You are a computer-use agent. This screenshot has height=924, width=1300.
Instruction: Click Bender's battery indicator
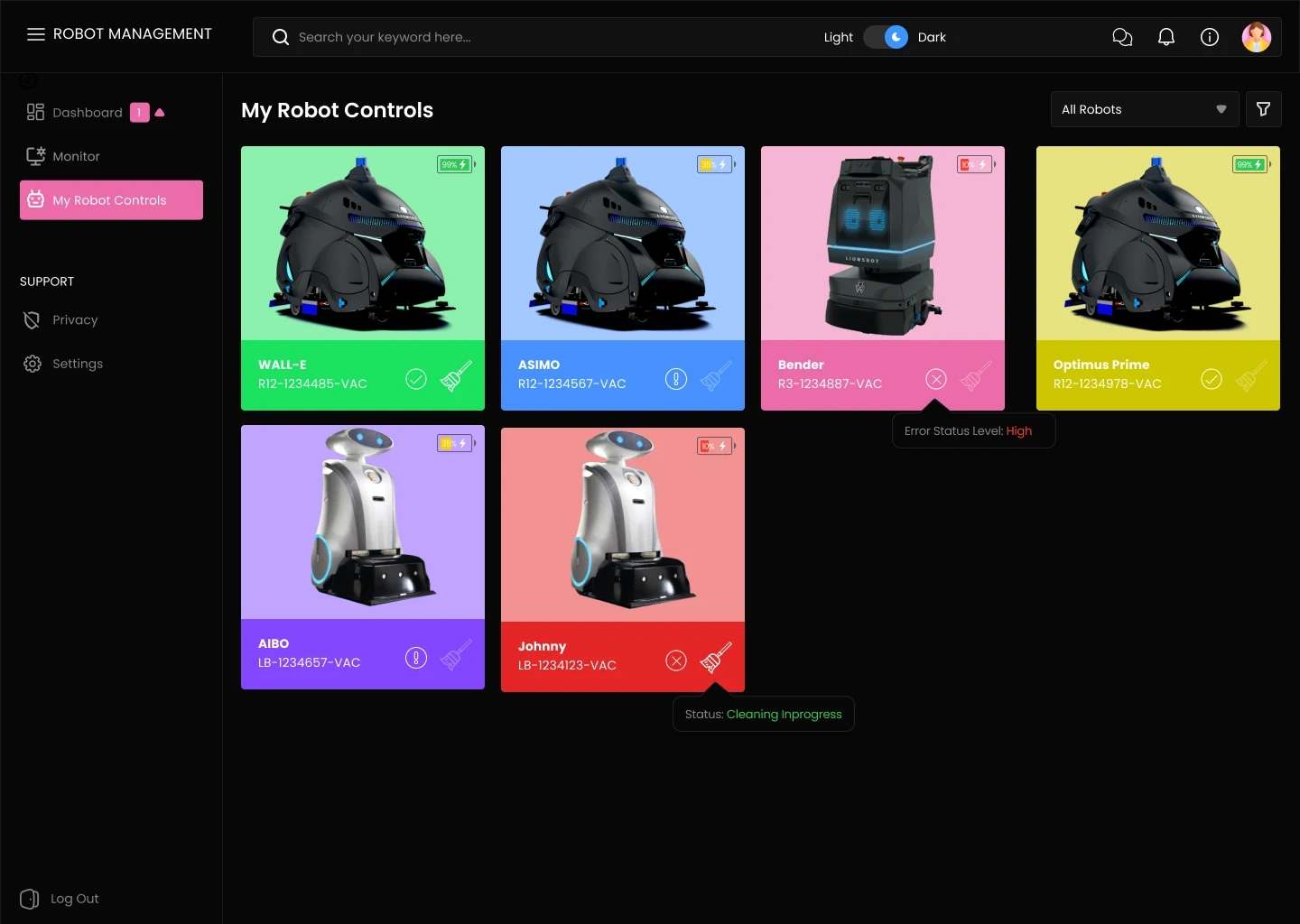977,164
